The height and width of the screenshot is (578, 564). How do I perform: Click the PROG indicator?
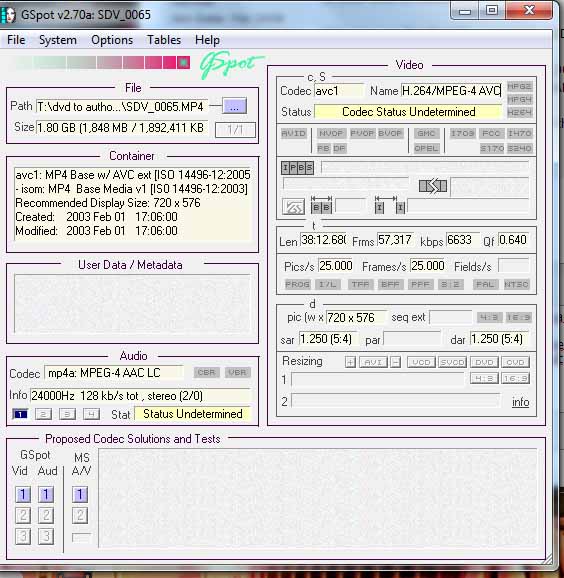coord(297,284)
